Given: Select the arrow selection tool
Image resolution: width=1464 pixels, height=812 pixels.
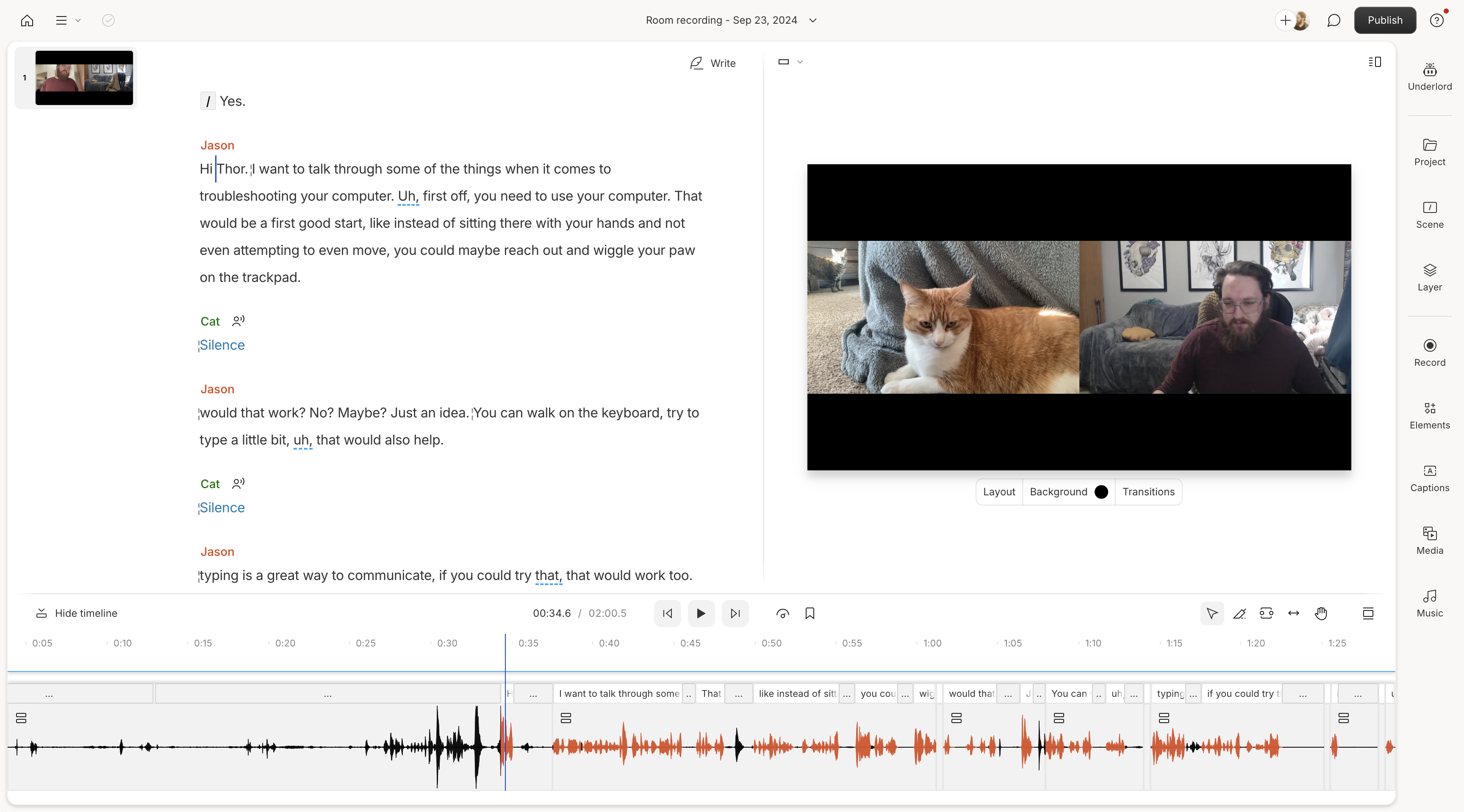Looking at the screenshot, I should [x=1212, y=613].
